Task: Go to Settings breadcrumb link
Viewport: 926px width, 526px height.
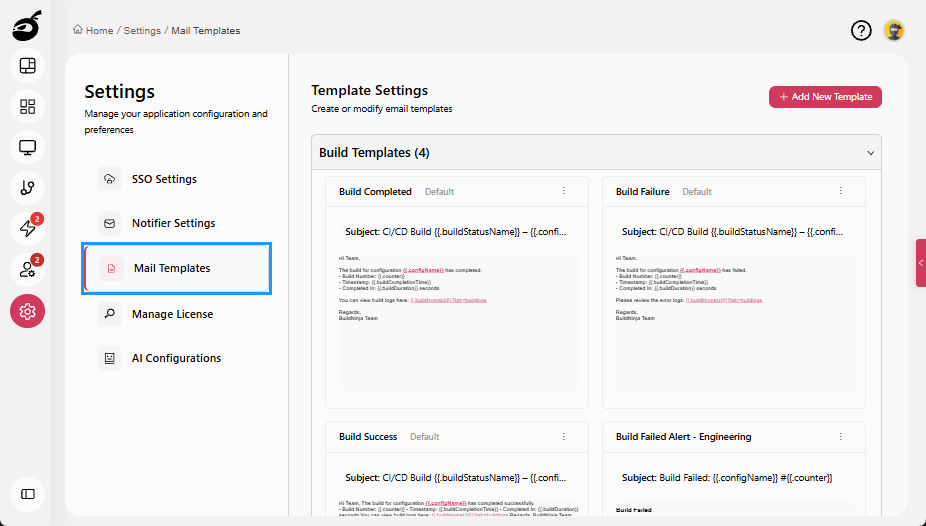Action: click(x=142, y=31)
